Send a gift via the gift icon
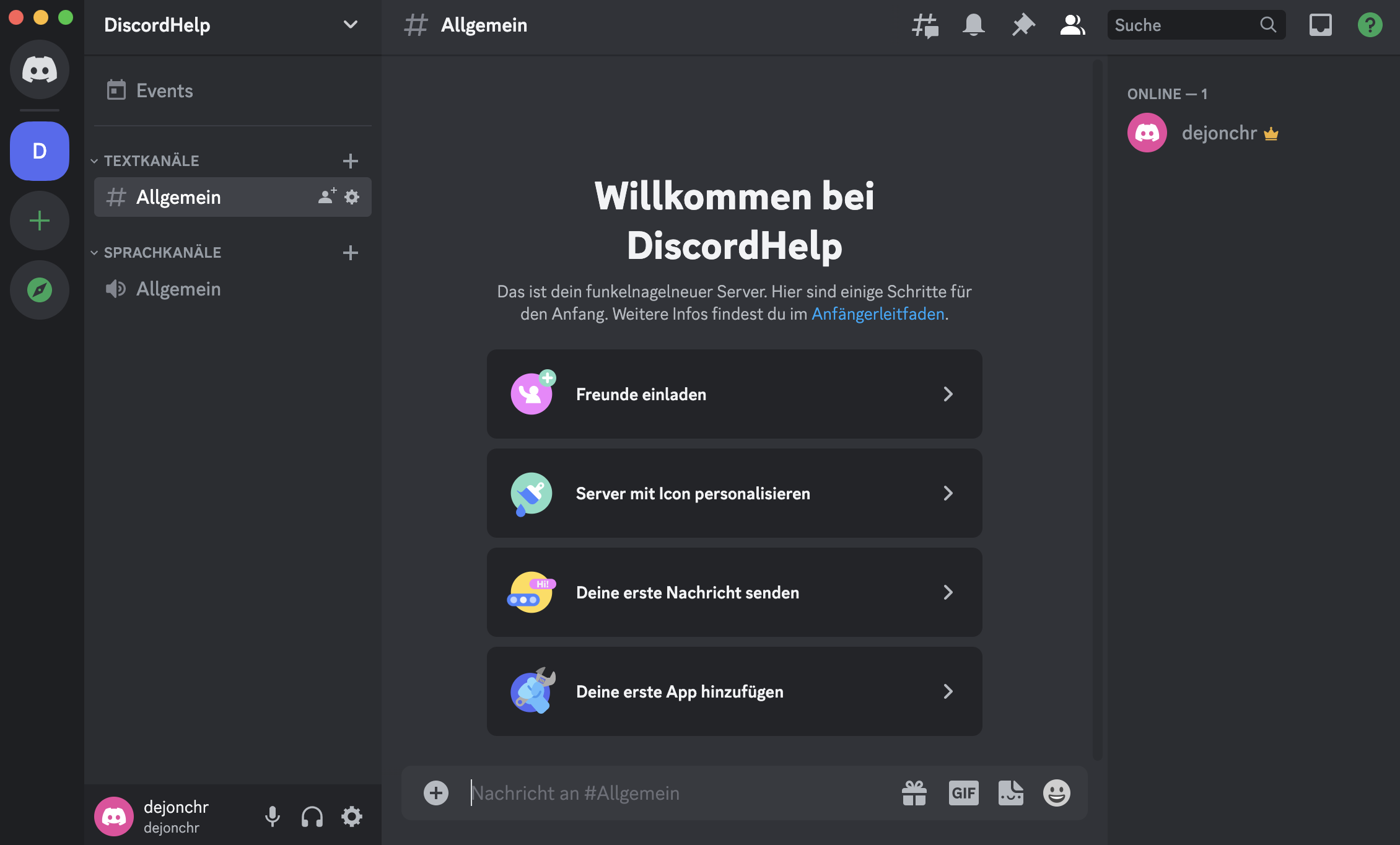1400x845 pixels. (916, 793)
